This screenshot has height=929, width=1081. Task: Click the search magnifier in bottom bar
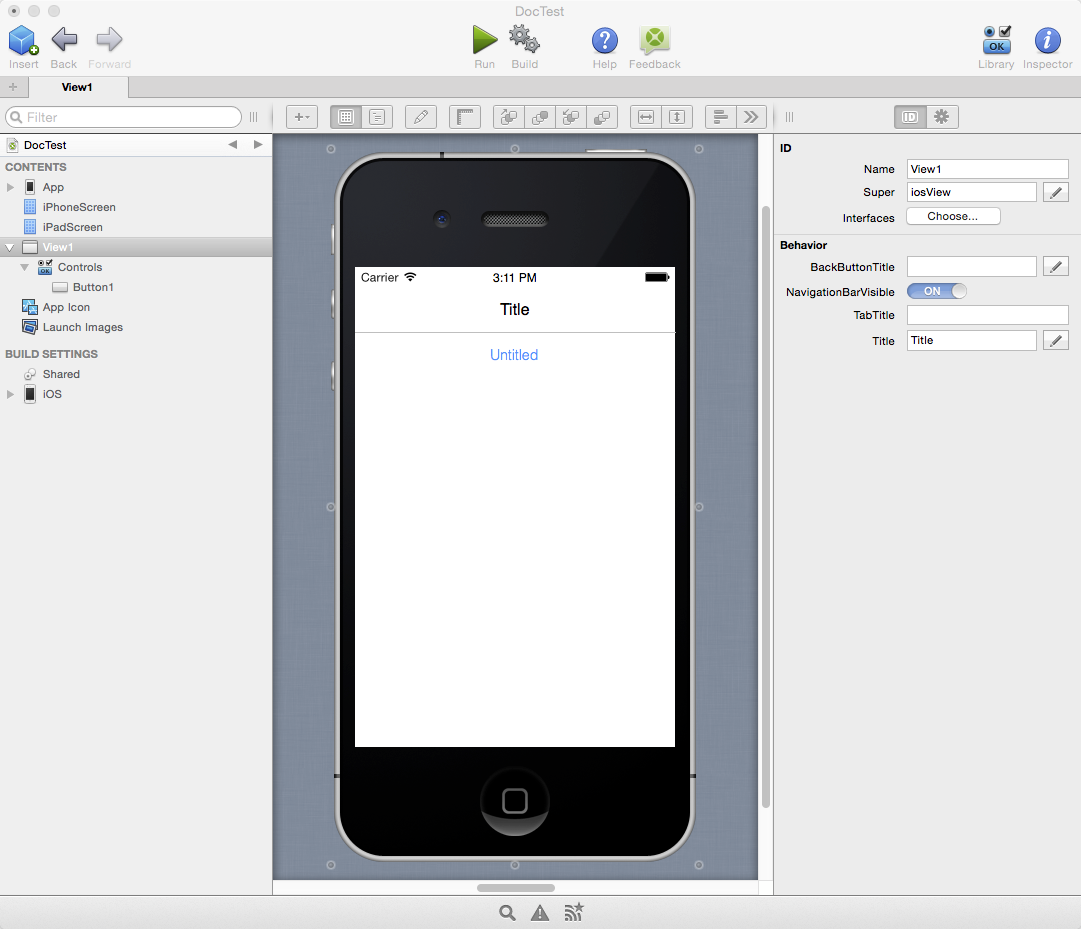[x=508, y=912]
